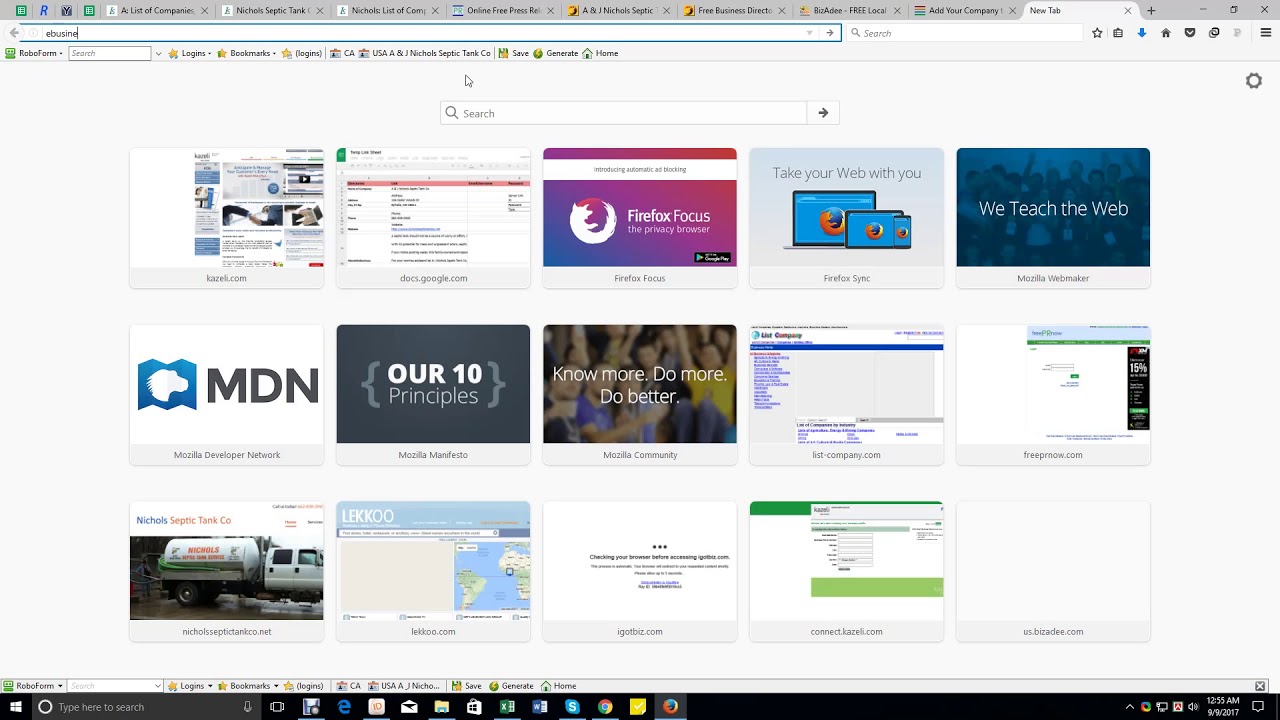Click the new tab page Search field

coord(624,113)
